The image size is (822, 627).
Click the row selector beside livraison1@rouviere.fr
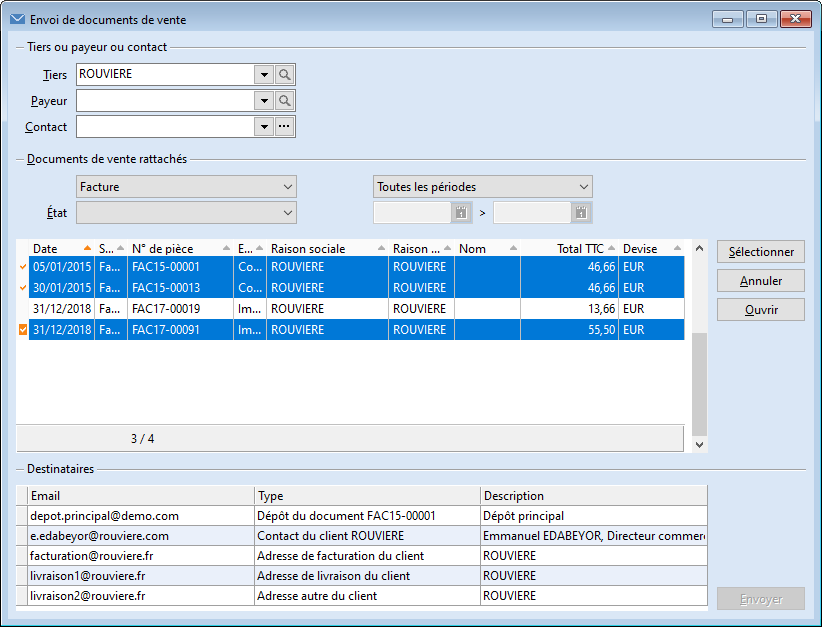[x=22, y=576]
